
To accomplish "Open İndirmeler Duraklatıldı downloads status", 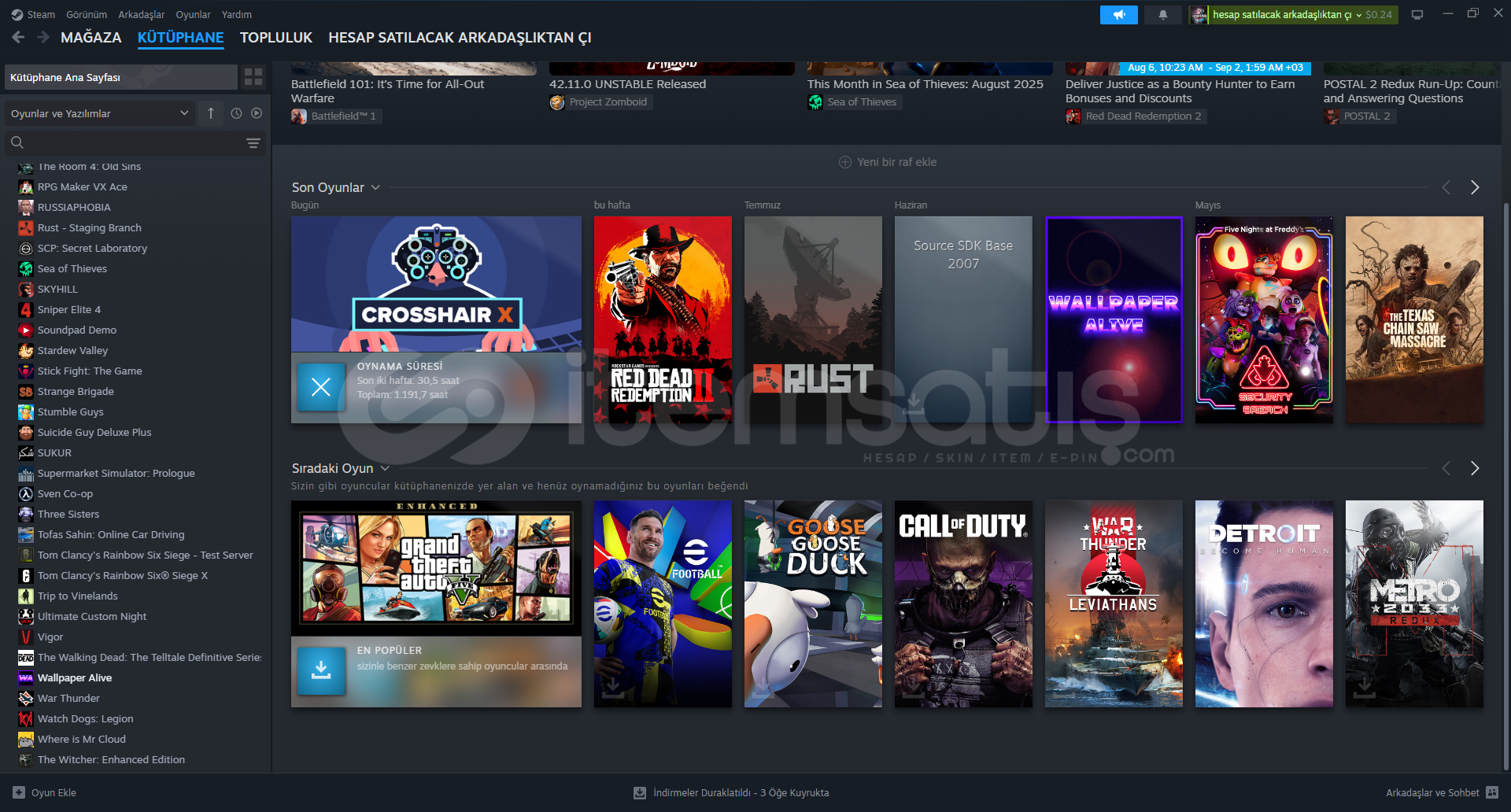I will (731, 792).
